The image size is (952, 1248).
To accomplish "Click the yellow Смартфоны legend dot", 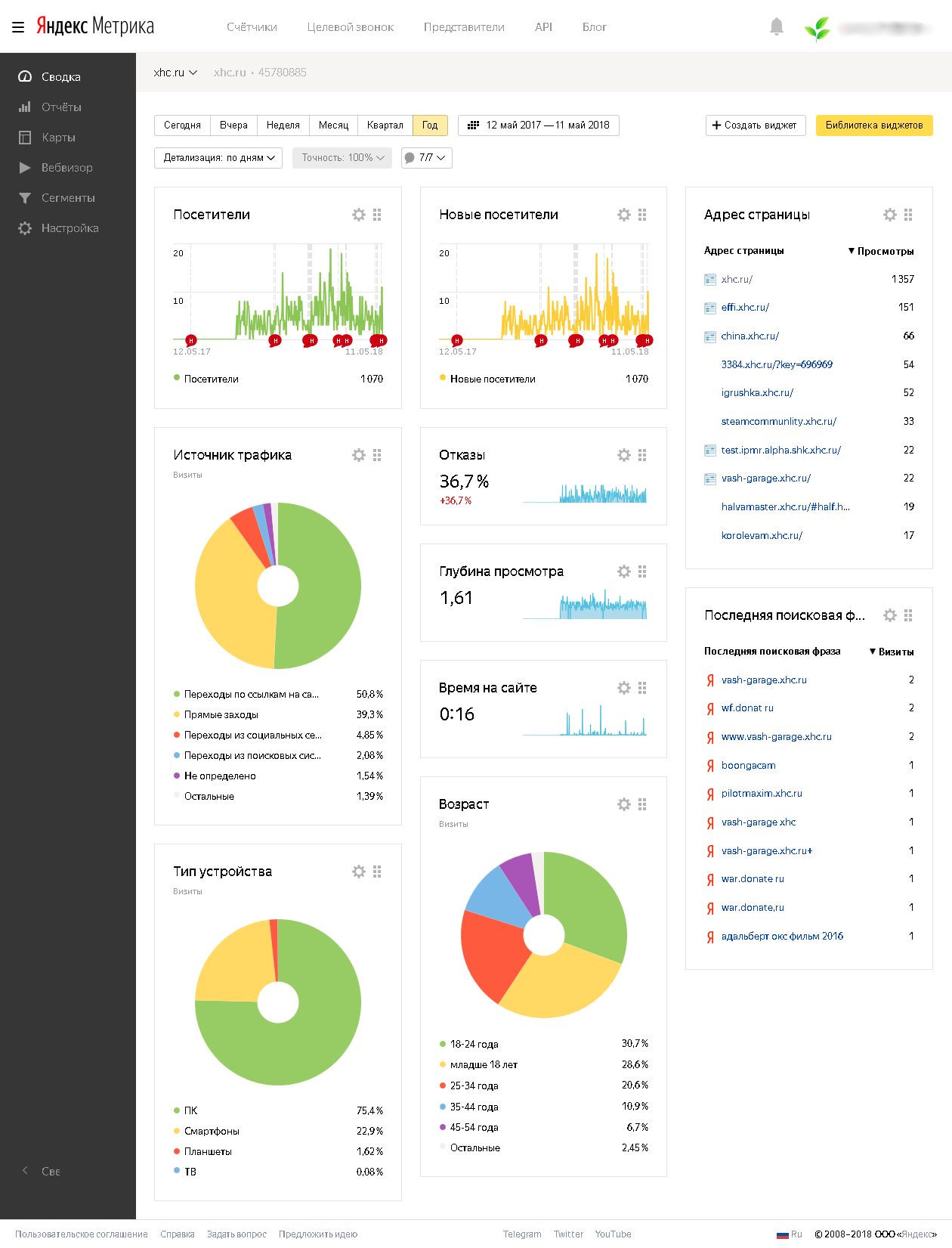I will pos(177,1131).
